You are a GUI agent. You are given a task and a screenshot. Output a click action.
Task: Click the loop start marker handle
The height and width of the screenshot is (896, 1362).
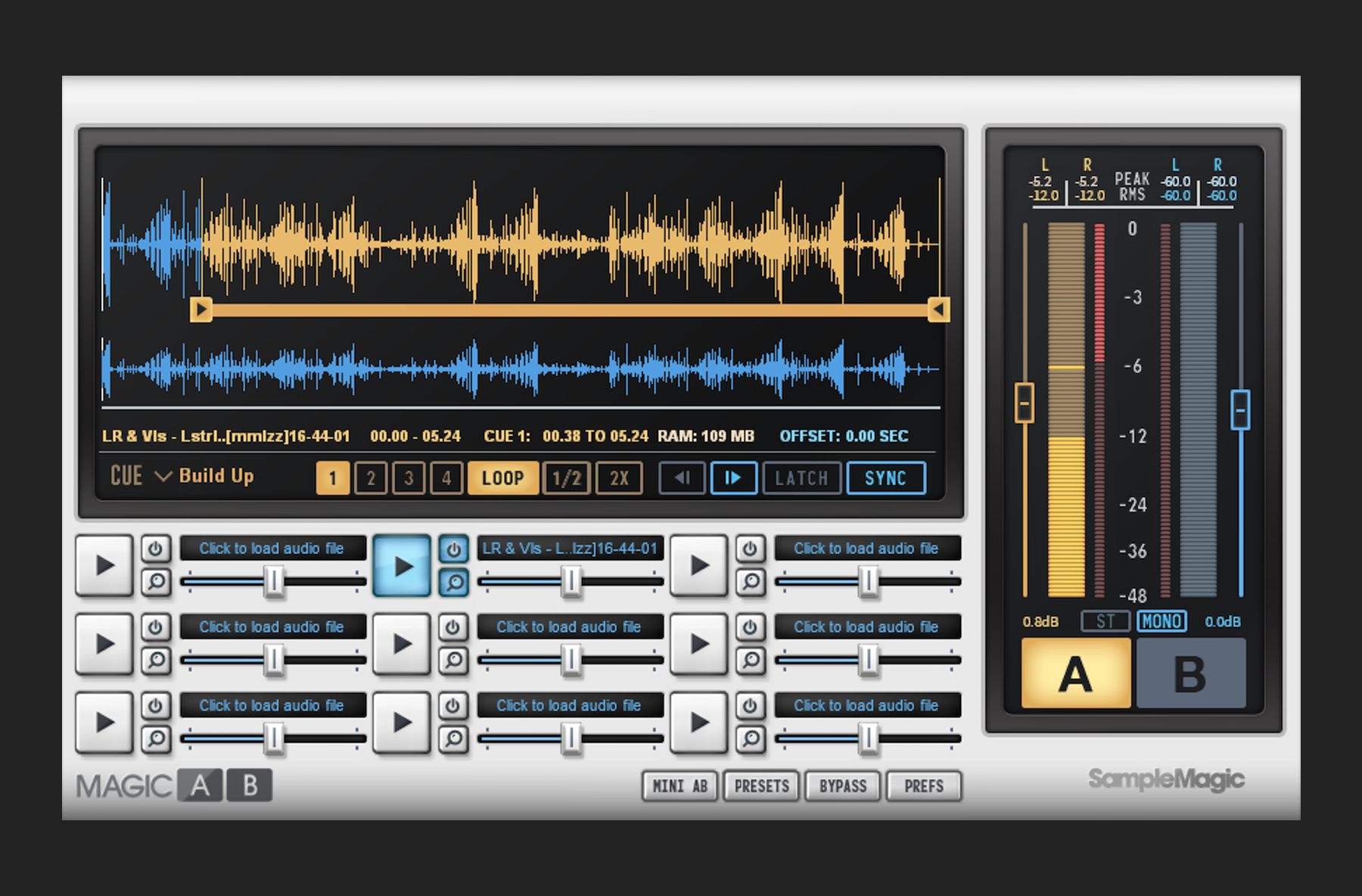pyautogui.click(x=201, y=310)
